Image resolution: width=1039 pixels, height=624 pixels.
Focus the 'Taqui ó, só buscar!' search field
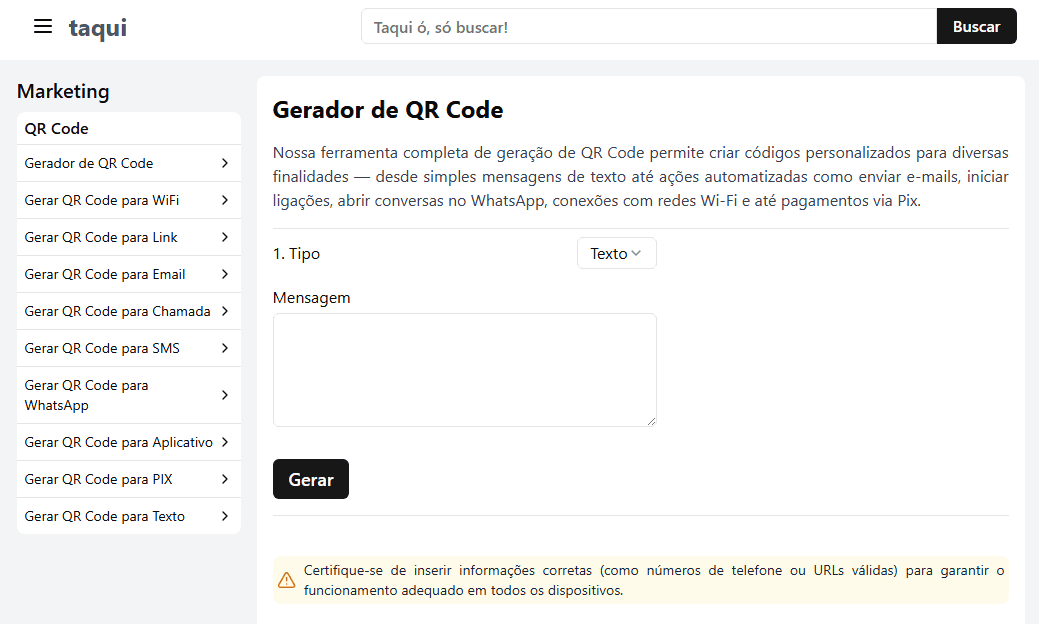[x=649, y=26]
